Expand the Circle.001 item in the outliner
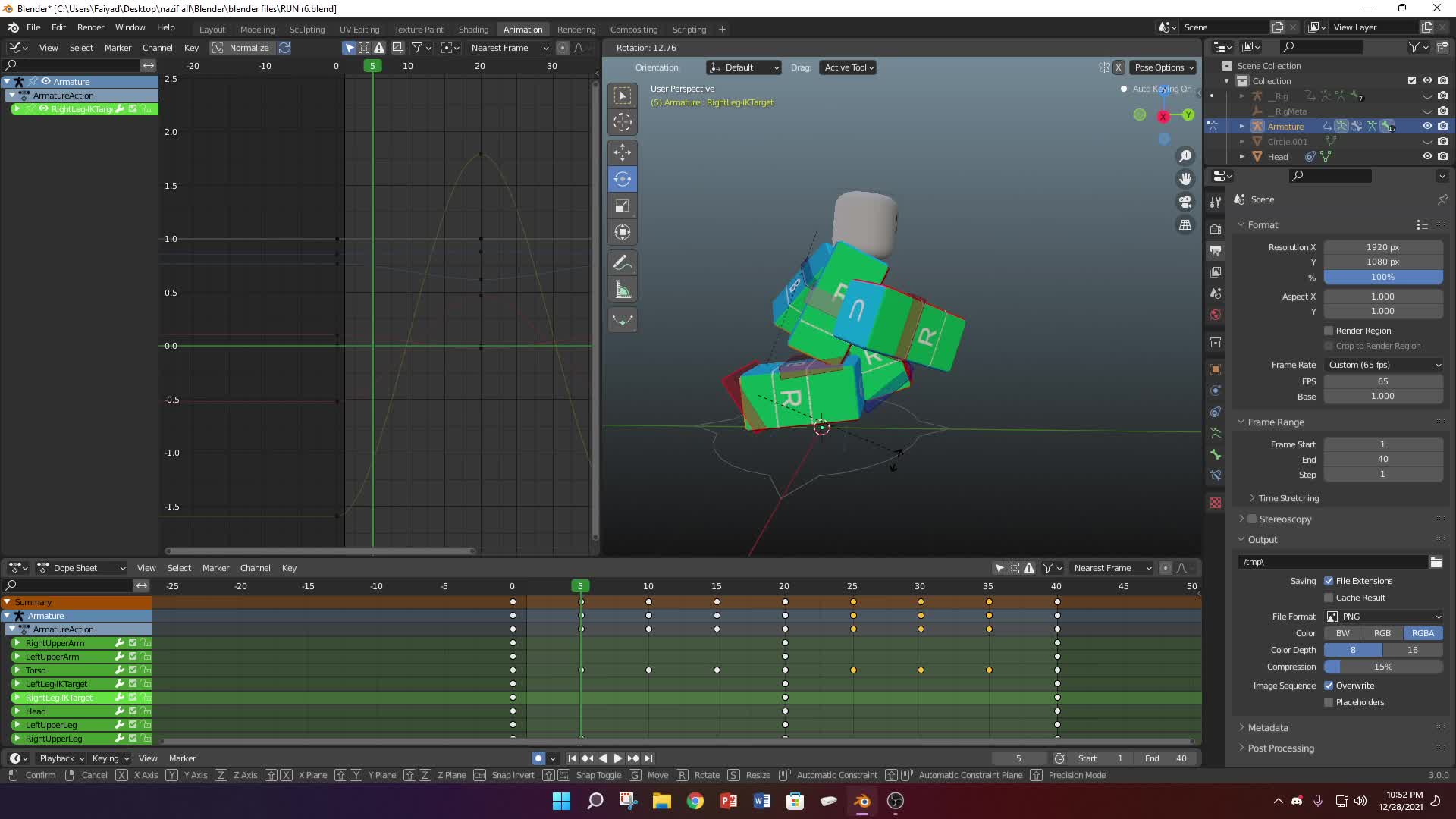The width and height of the screenshot is (1456, 819). click(x=1241, y=141)
